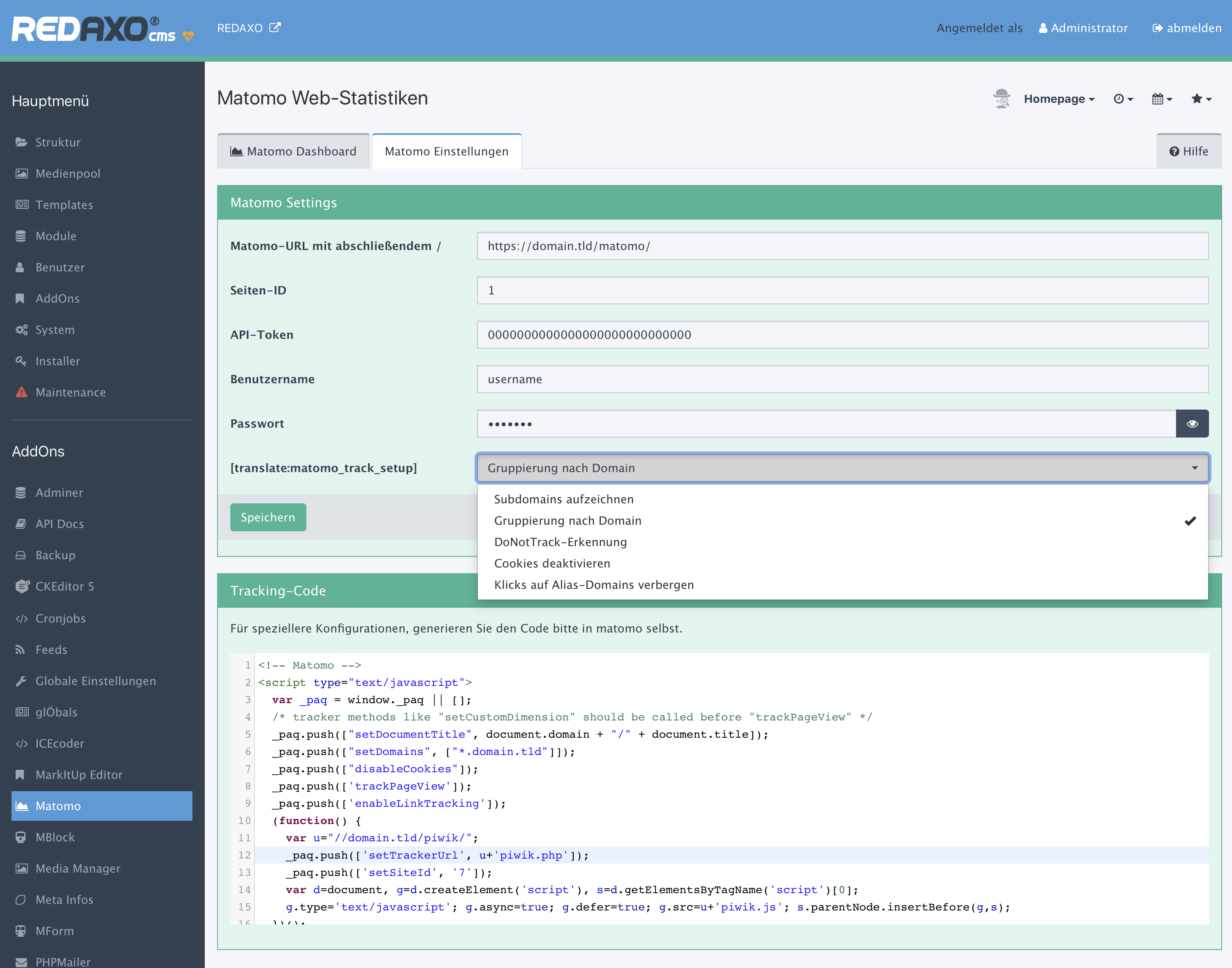Click the API-Token input field

(x=842, y=335)
